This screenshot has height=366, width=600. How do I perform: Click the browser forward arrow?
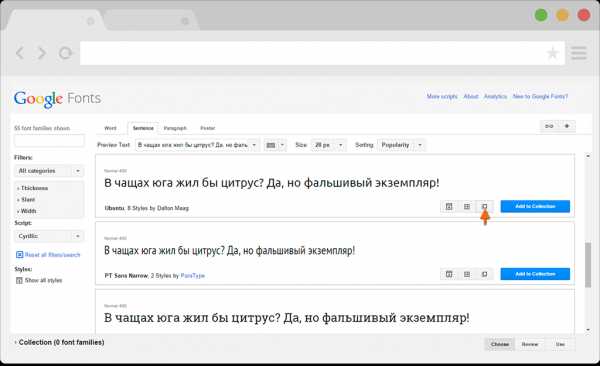pos(42,53)
